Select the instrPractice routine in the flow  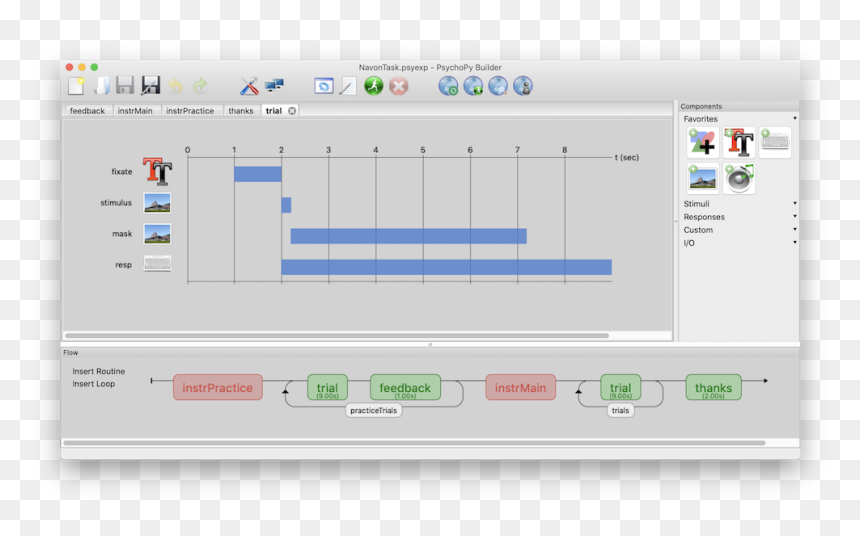click(x=218, y=387)
